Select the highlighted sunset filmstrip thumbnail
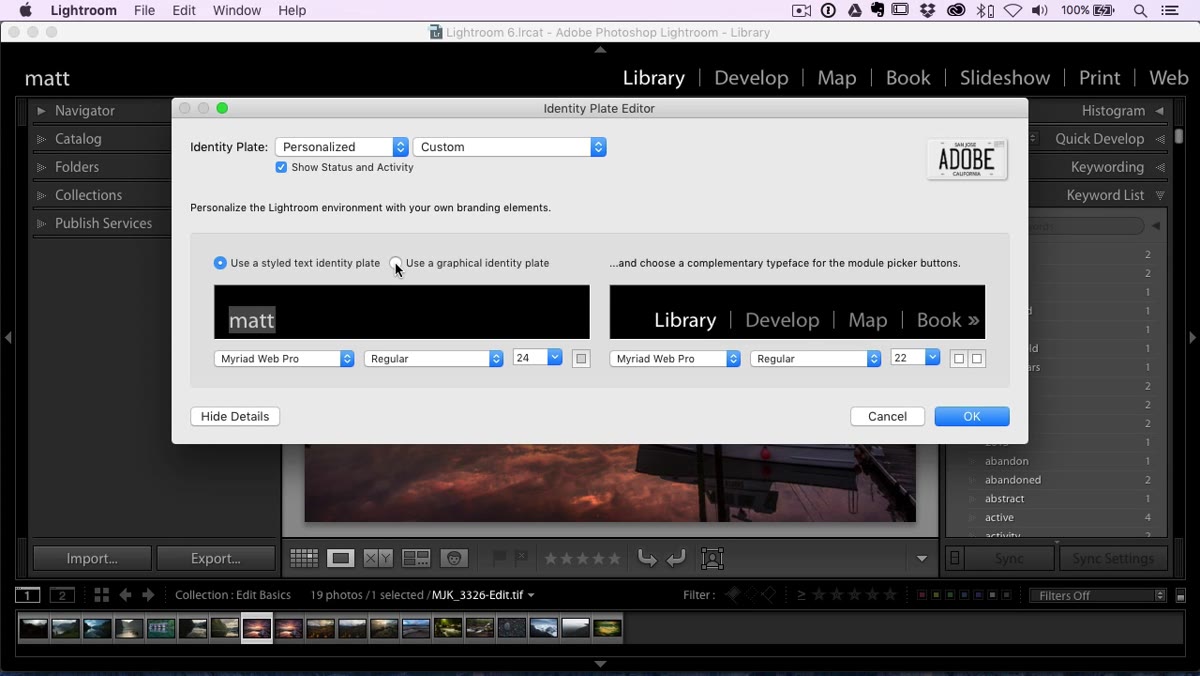1200x676 pixels. (257, 628)
